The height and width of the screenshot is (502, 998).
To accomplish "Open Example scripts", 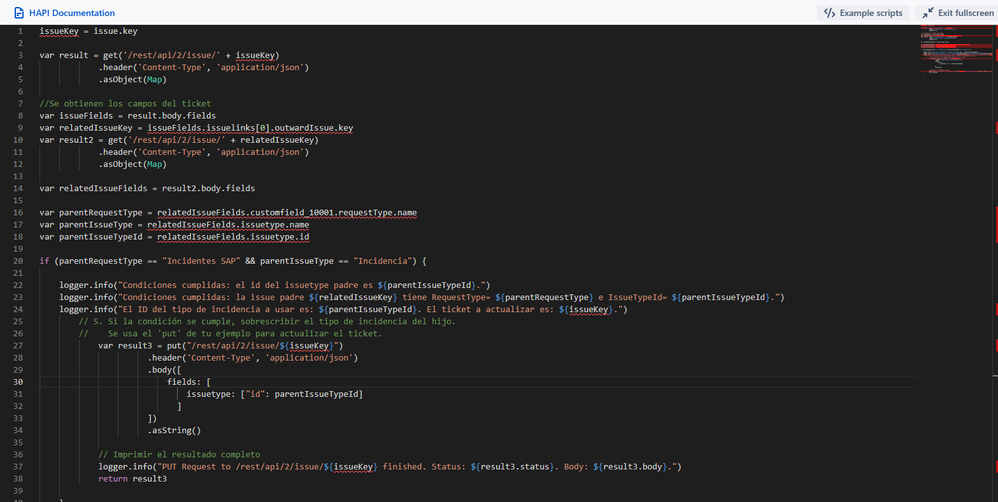I will pos(863,13).
